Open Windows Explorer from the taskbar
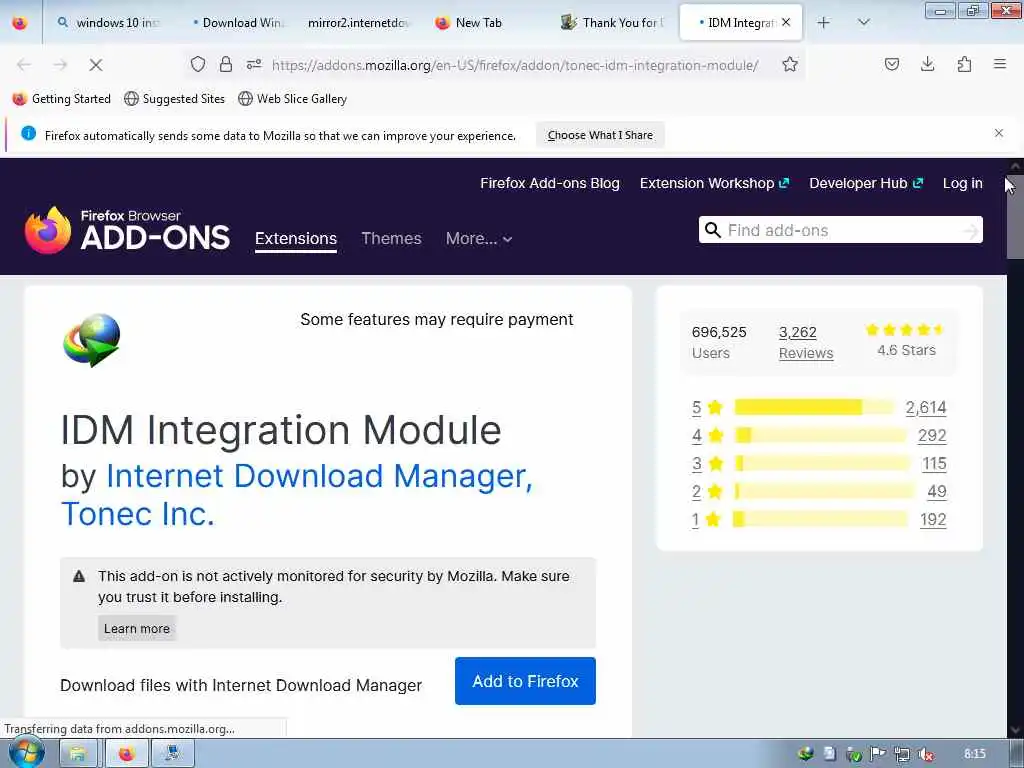The width and height of the screenshot is (1024, 768). click(x=78, y=754)
